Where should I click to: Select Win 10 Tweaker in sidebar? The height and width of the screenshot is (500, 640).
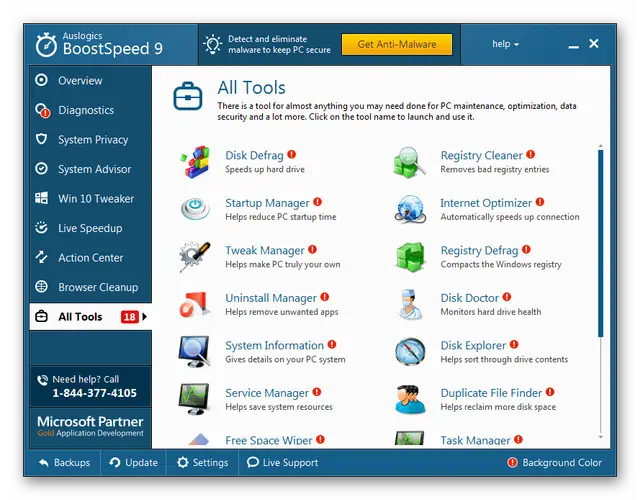(x=91, y=198)
